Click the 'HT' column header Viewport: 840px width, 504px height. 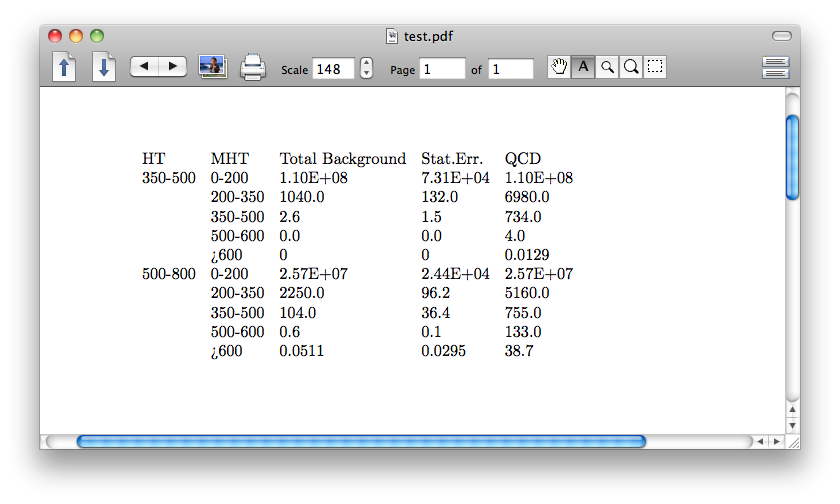154,159
